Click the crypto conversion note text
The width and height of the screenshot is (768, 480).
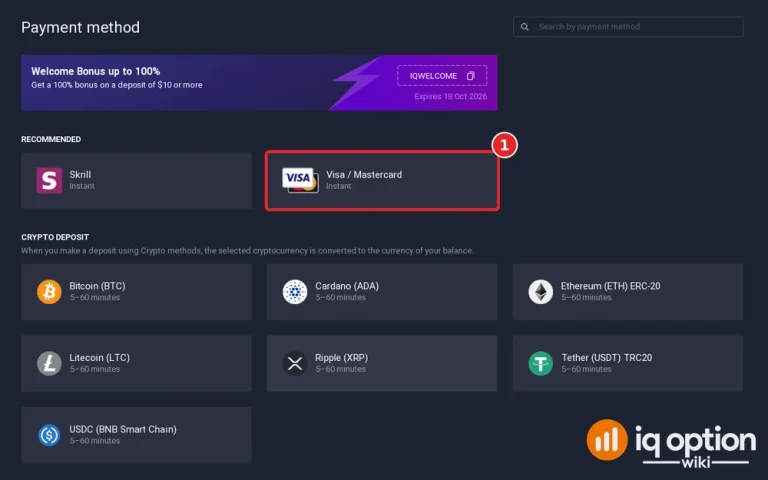tap(247, 251)
